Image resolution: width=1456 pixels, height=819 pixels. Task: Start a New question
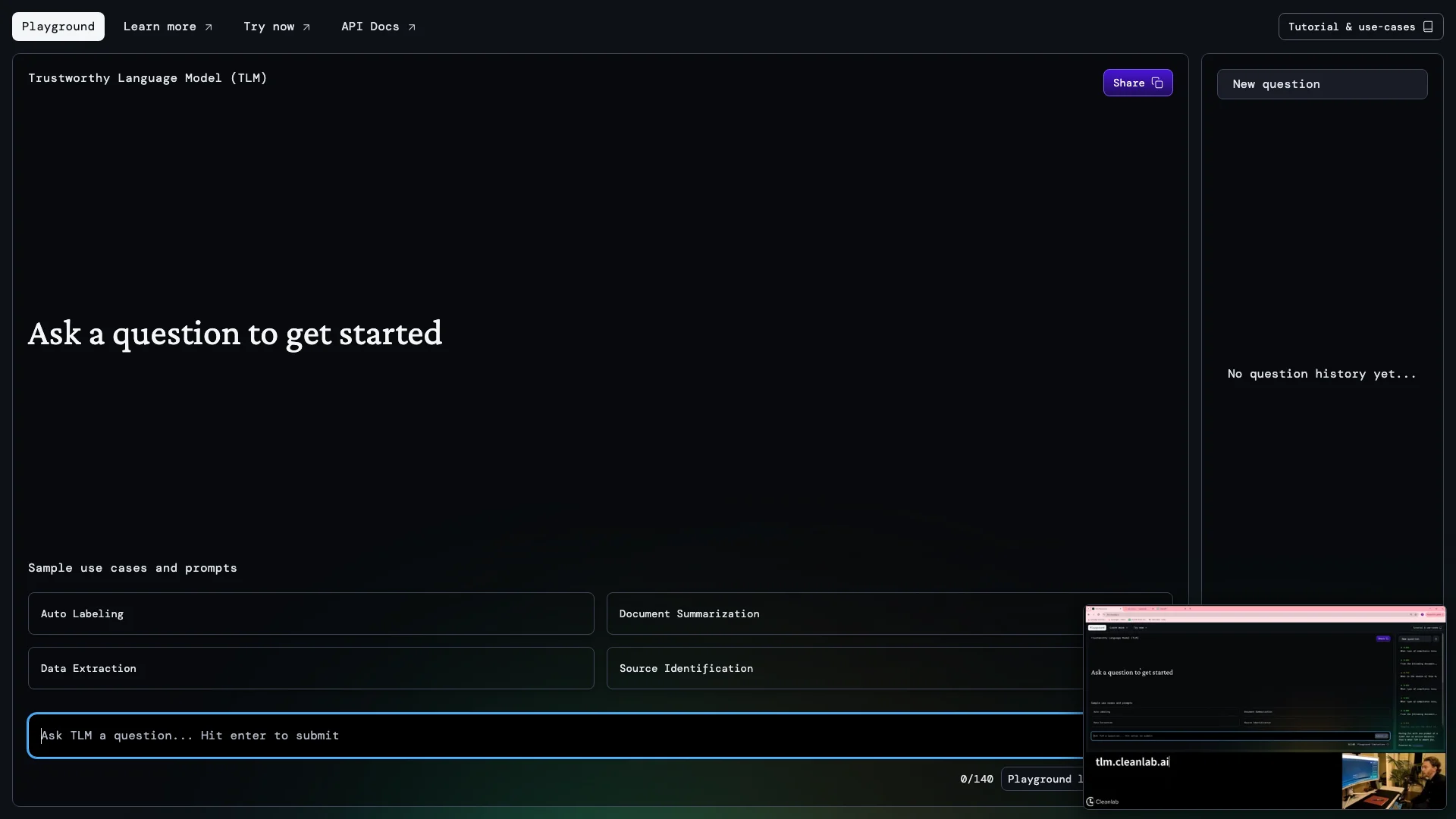[1322, 84]
